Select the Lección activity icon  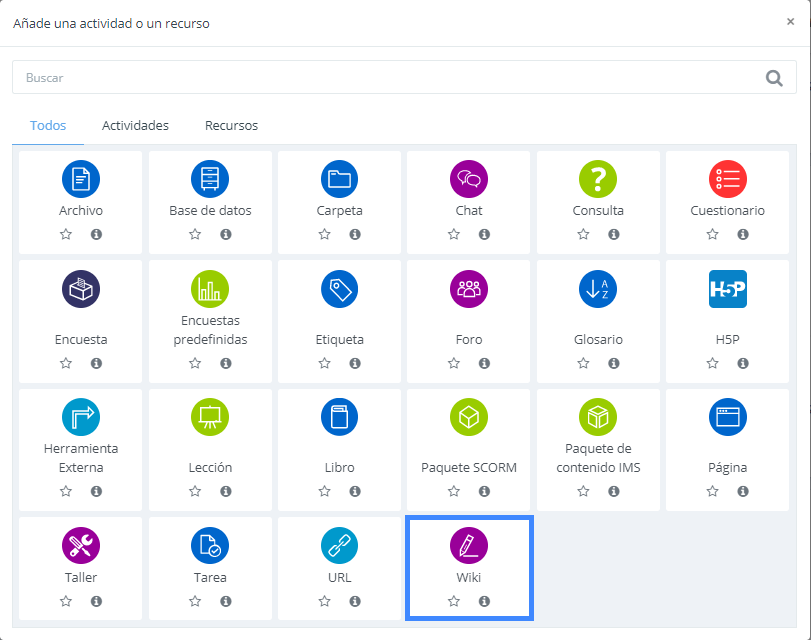pos(210,416)
